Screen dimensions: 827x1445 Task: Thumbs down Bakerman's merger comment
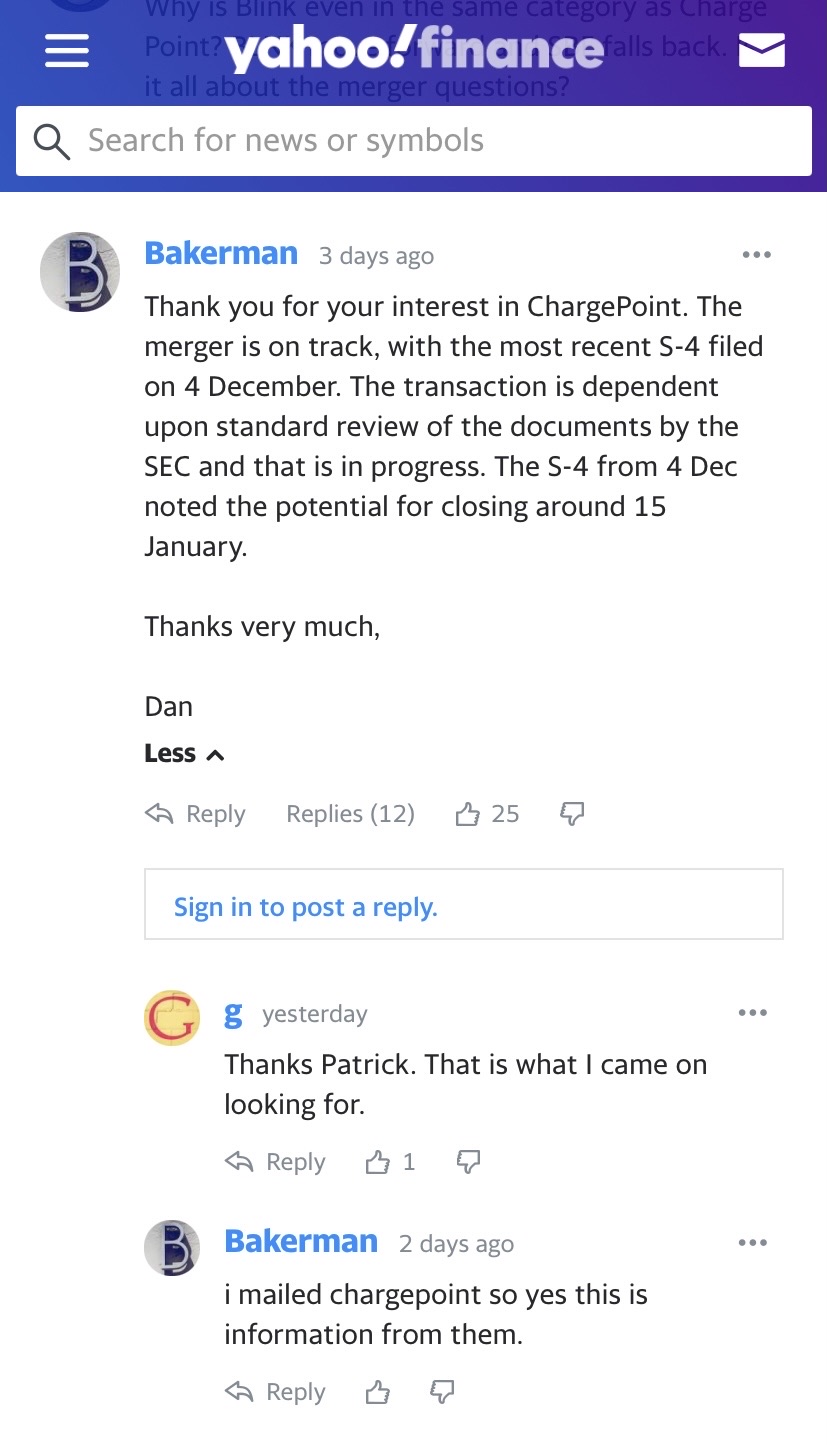pos(571,814)
